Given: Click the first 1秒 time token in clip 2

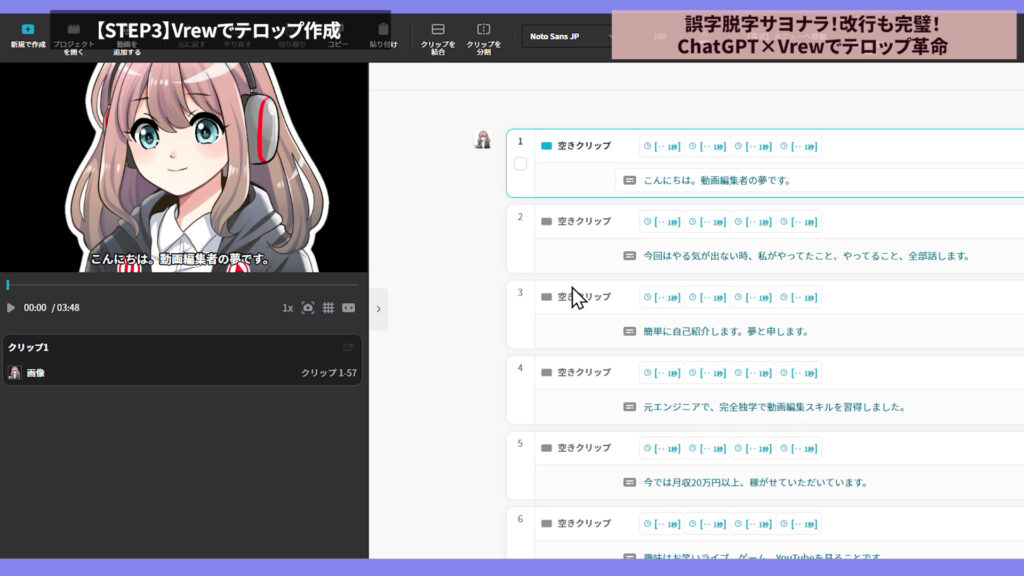Looking at the screenshot, I should [x=662, y=222].
